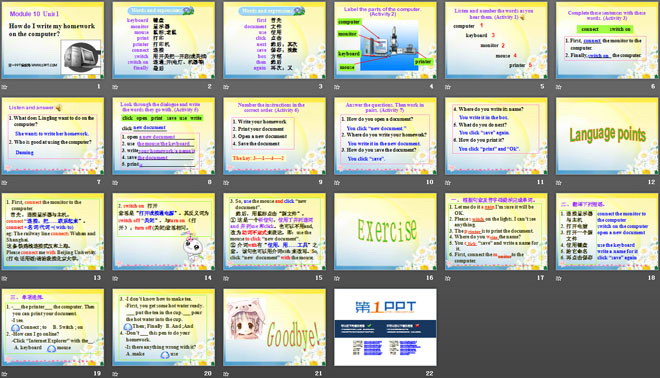Click the animation star icon under slide 15

(x=226, y=278)
